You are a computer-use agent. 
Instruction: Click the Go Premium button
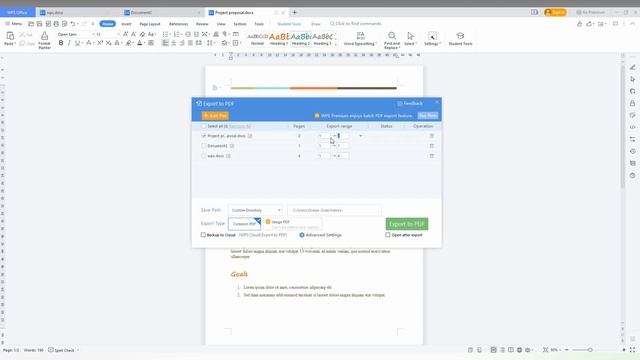pyautogui.click(x=590, y=12)
